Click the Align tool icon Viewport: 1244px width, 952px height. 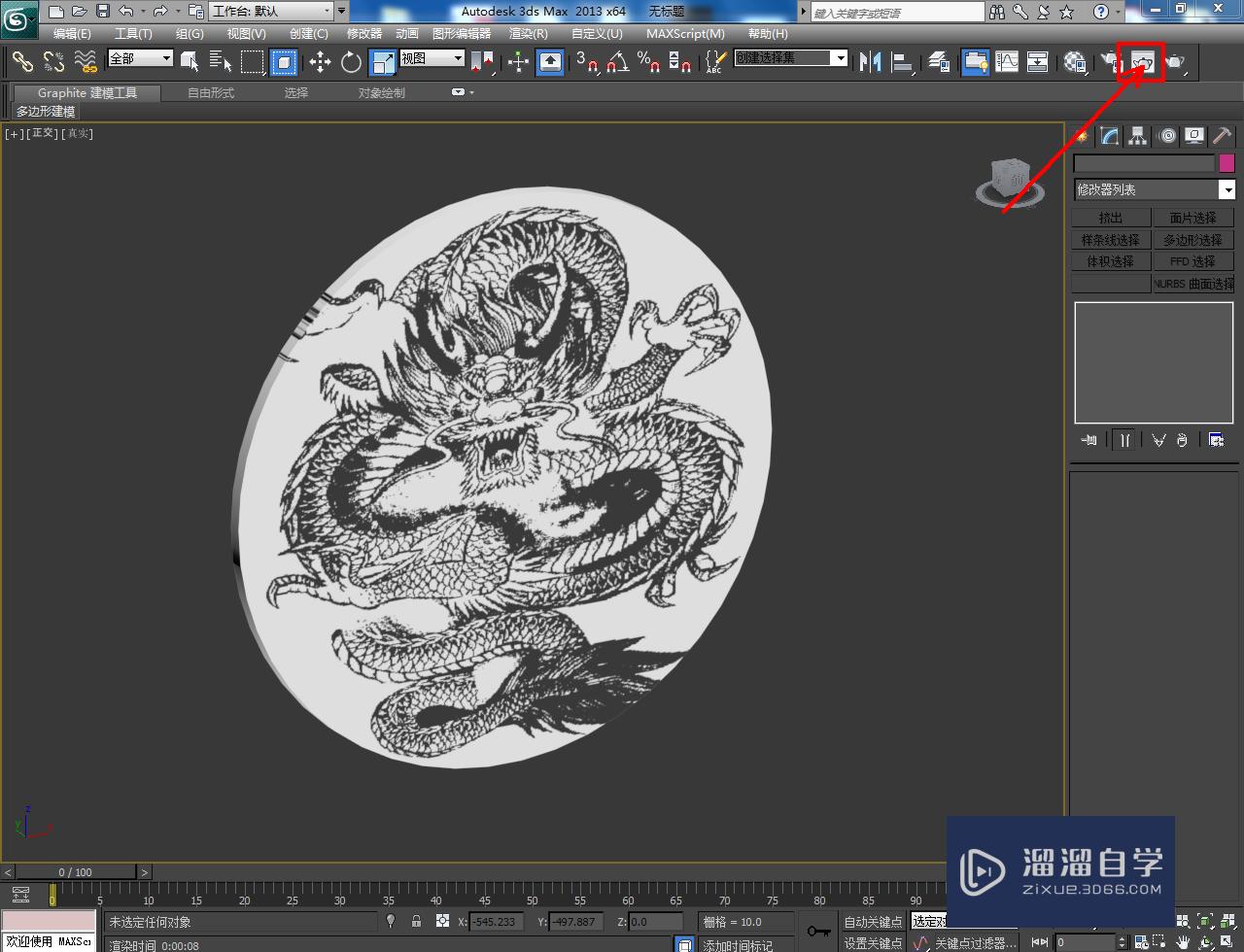point(903,62)
